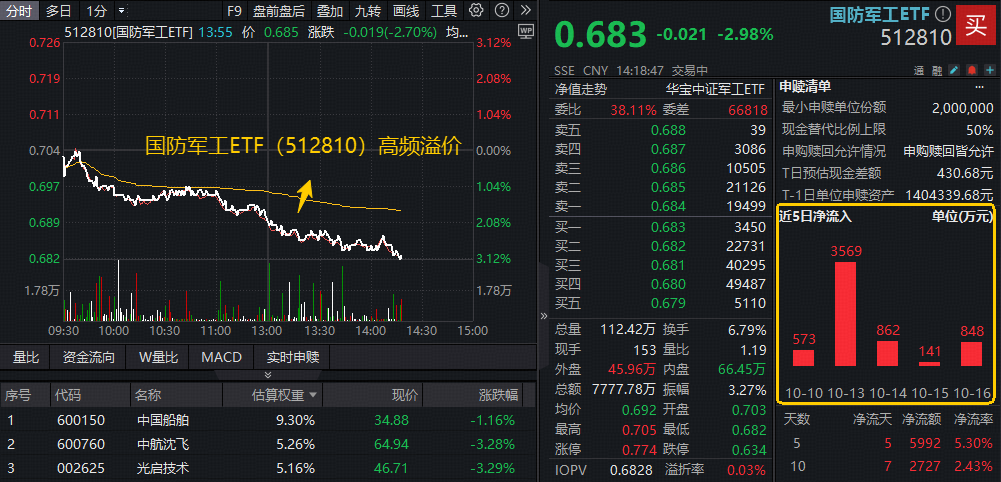Expand indicator panel double chevron below tabs

[269, 375]
